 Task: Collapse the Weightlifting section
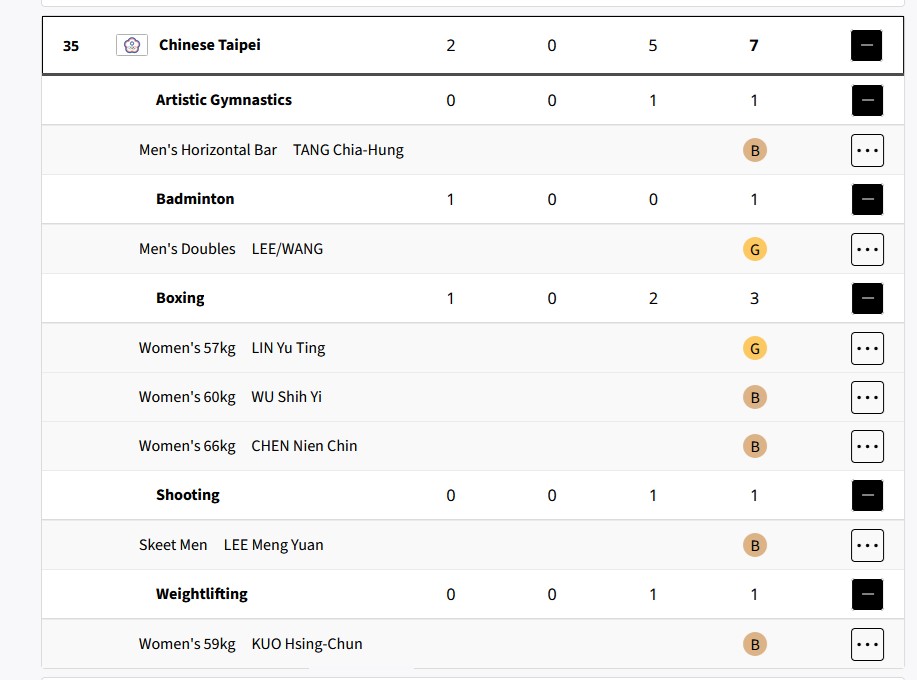(866, 593)
